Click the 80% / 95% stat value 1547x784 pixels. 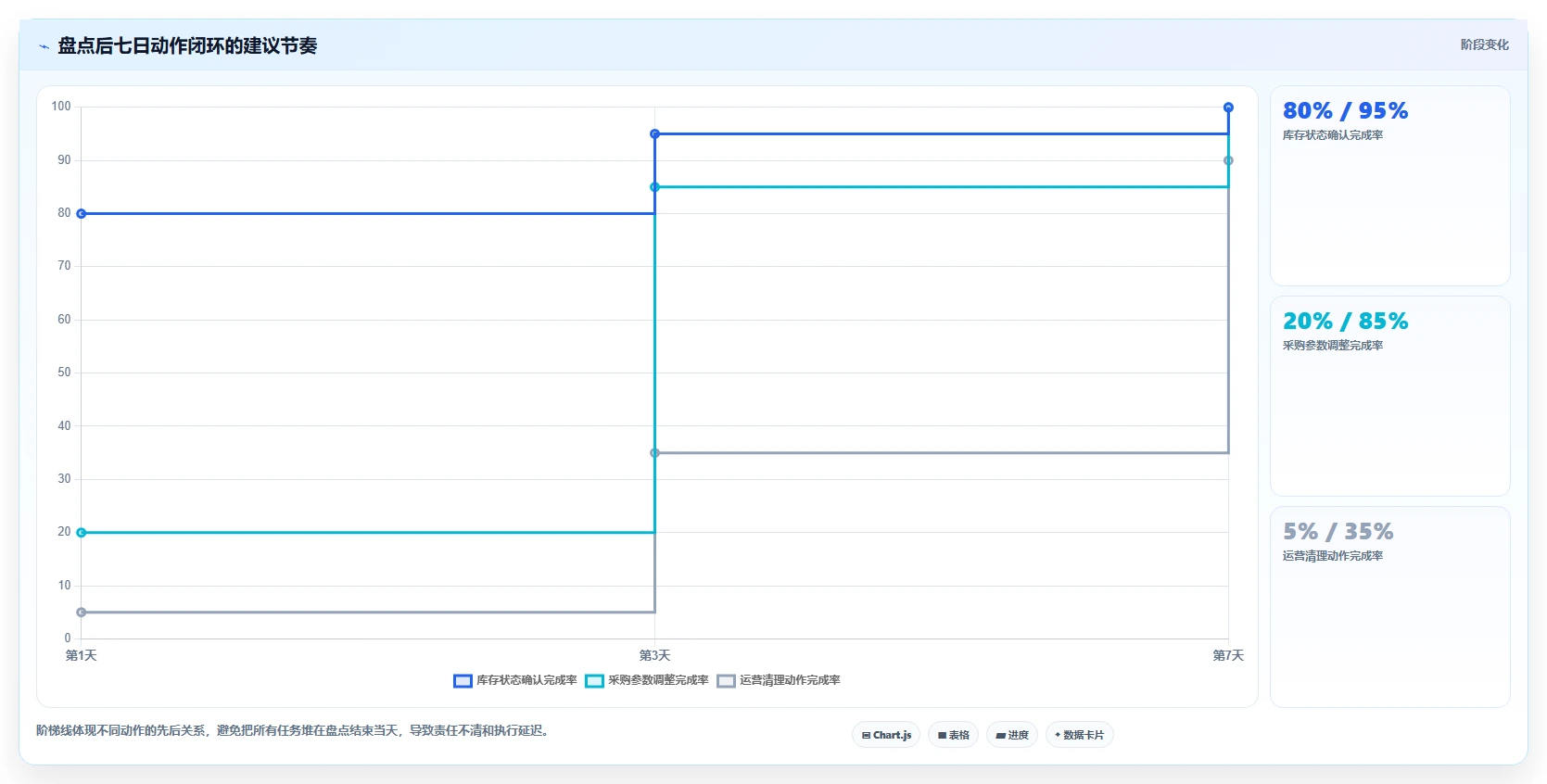(x=1345, y=111)
